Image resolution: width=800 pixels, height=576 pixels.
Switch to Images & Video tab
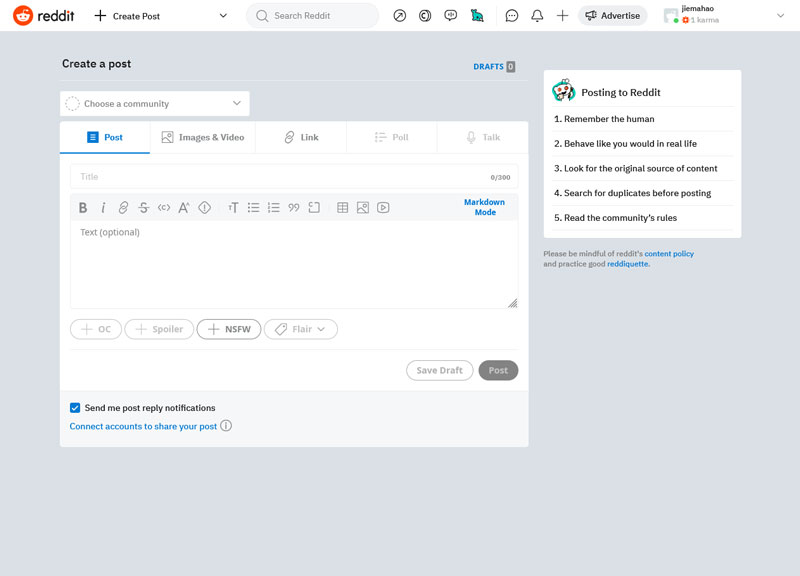[203, 137]
